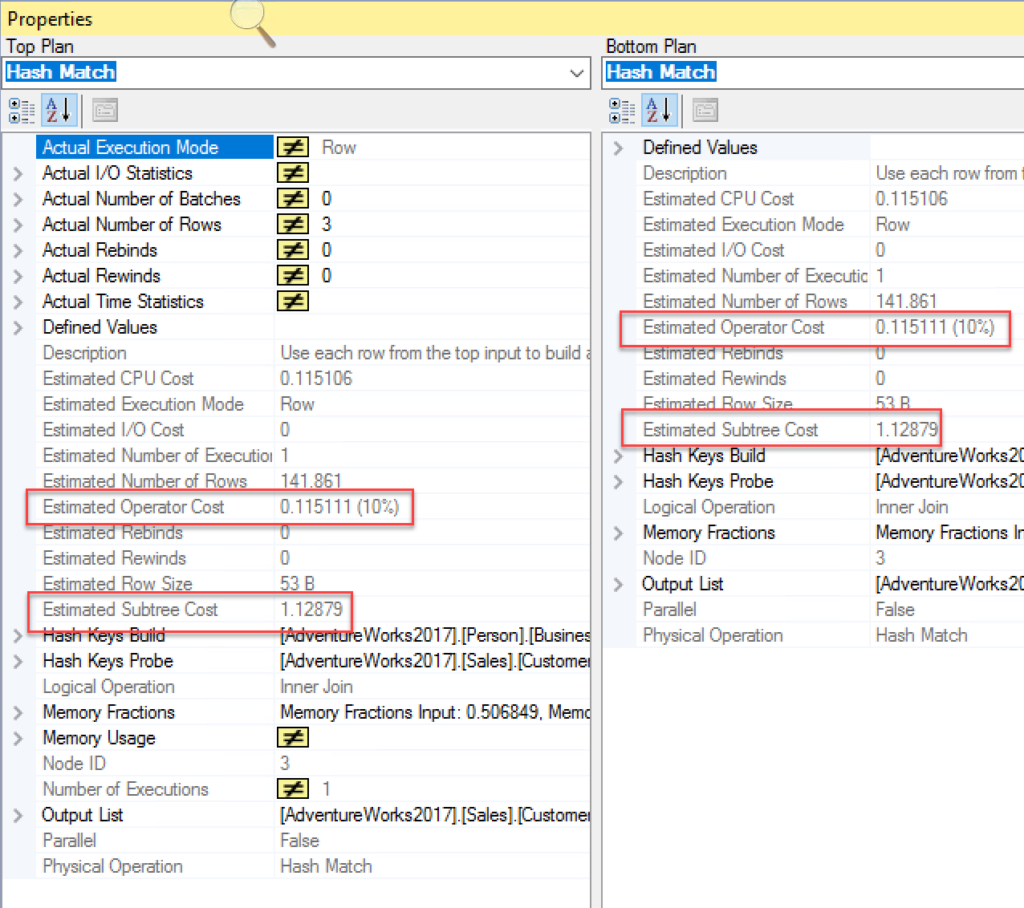Screen dimensions: 1024x908
Task: Click the not-equal icon beside Memory Usage
Action: (x=292, y=738)
